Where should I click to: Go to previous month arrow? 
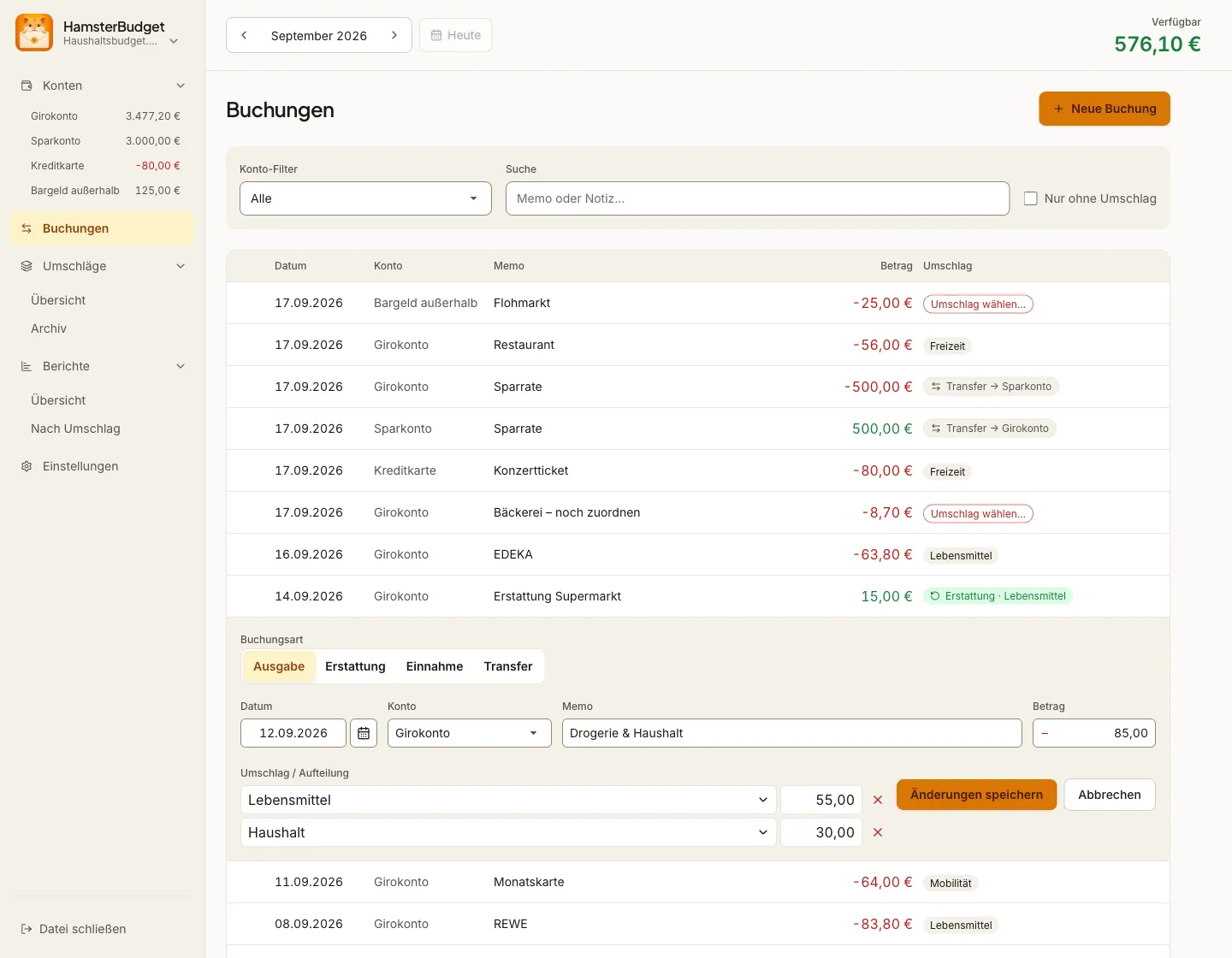coord(244,35)
